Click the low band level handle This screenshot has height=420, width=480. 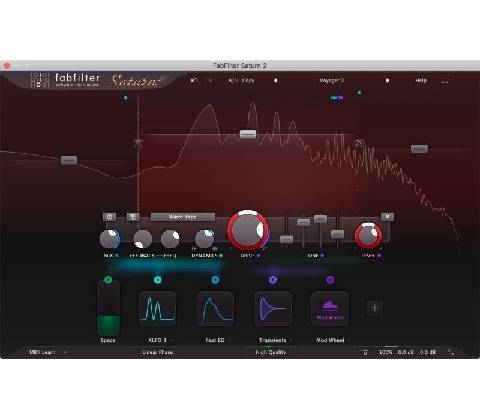point(69,161)
